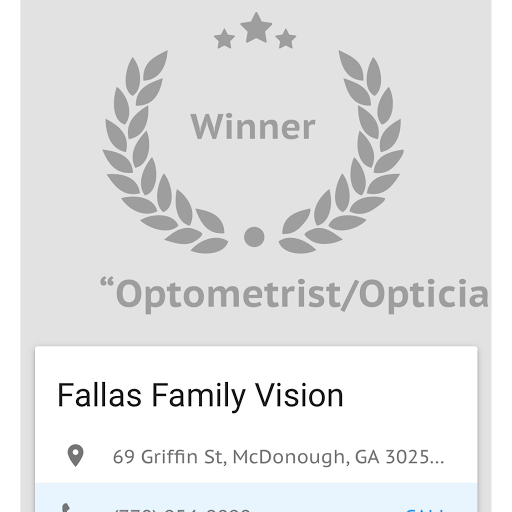The width and height of the screenshot is (512, 512).
Task: Select the Fallas Family Vision title
Action: pyautogui.click(x=200, y=396)
